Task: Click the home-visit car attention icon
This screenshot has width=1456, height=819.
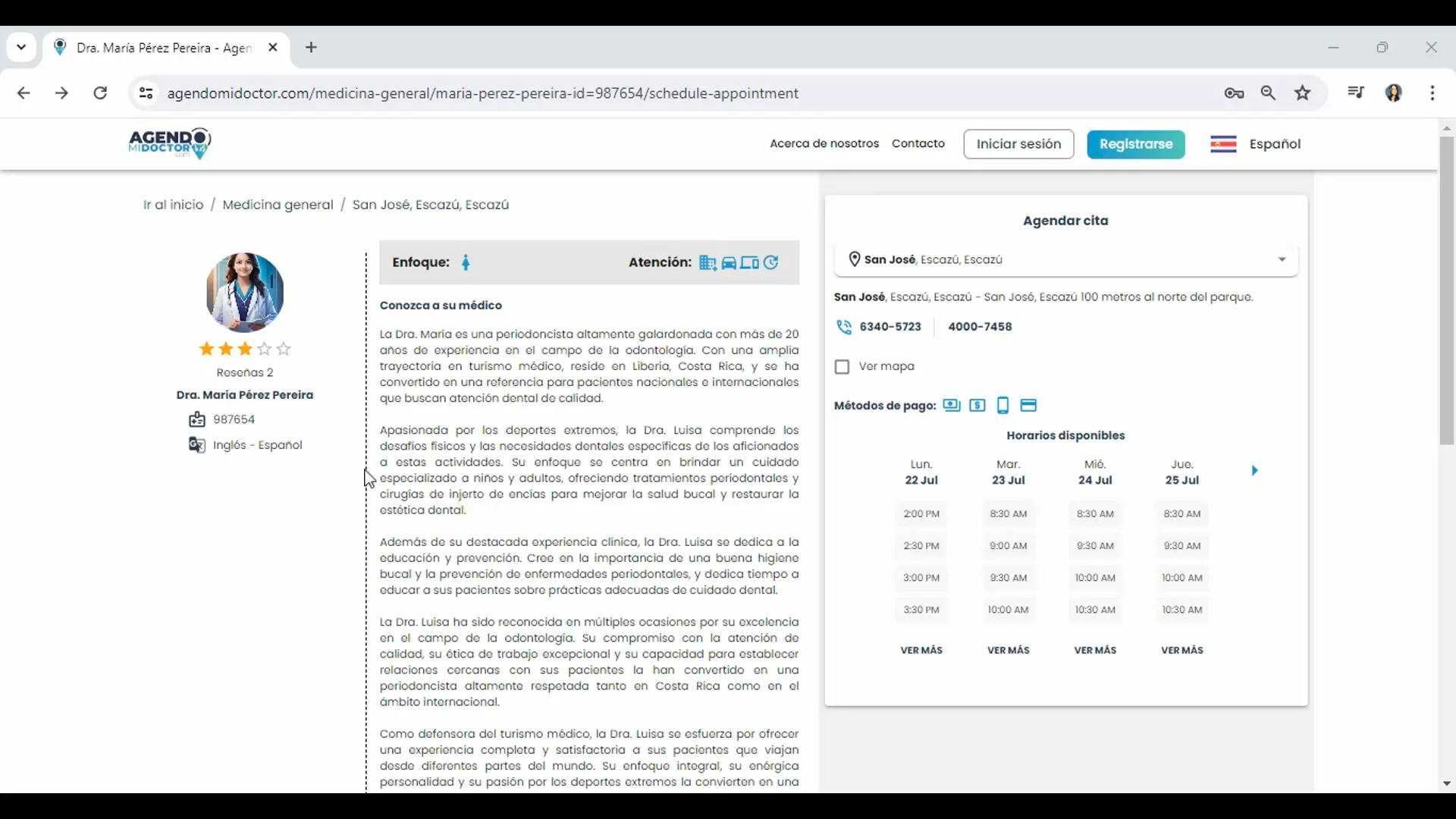Action: point(730,262)
